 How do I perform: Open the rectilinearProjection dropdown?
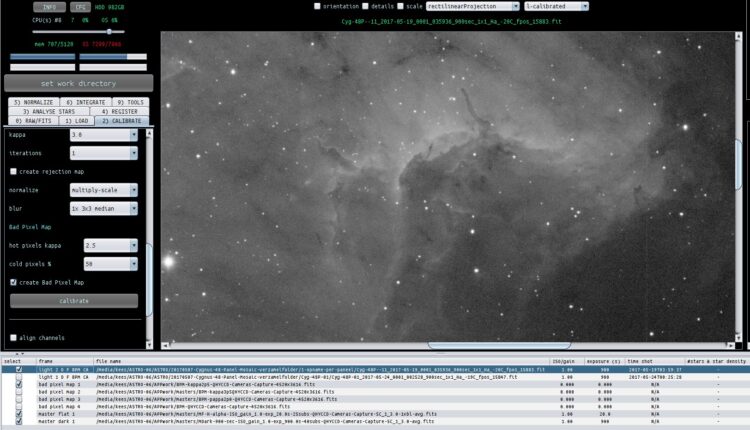pyautogui.click(x=473, y=6)
